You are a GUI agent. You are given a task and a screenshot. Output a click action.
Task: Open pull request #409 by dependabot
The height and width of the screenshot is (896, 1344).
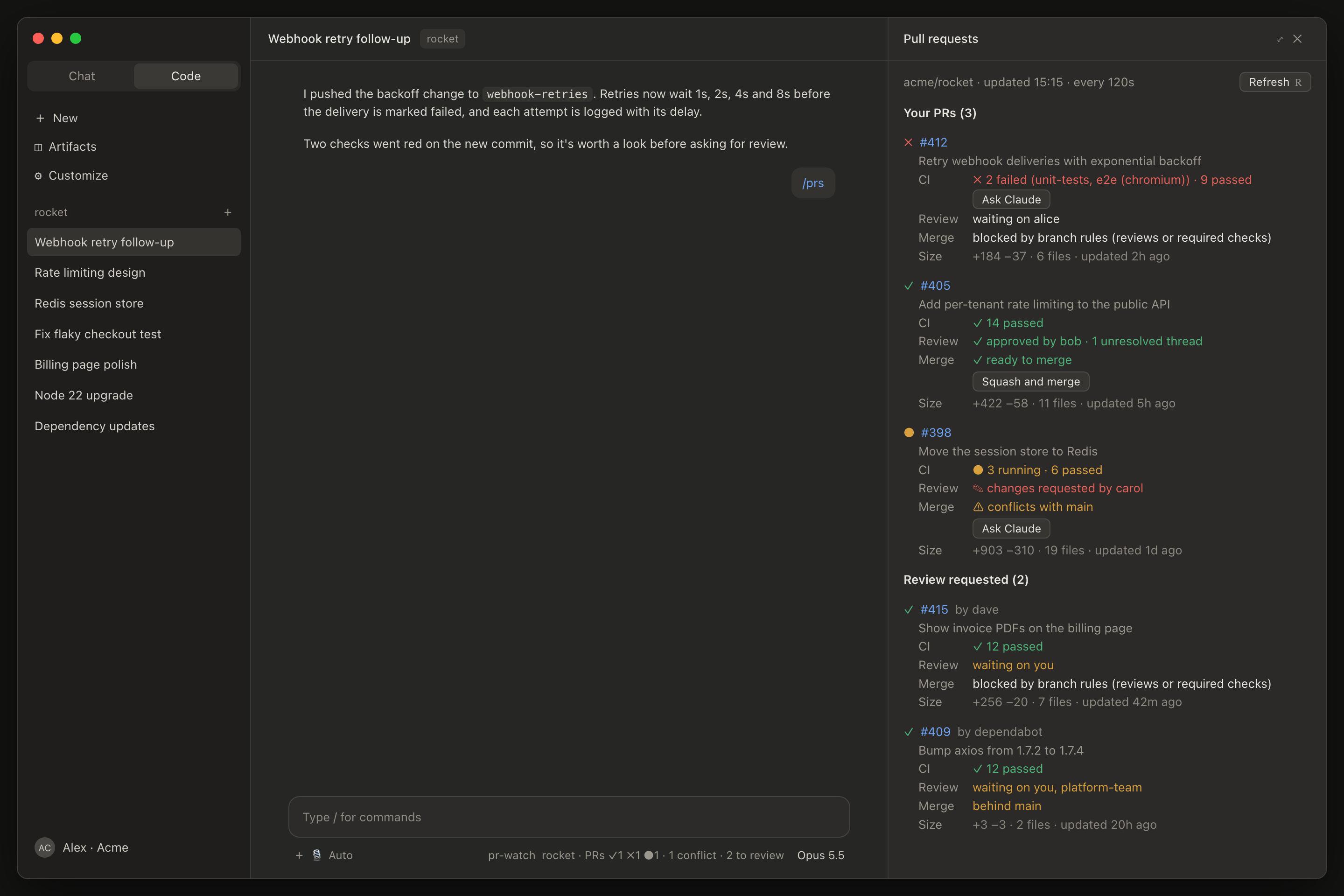click(x=935, y=732)
